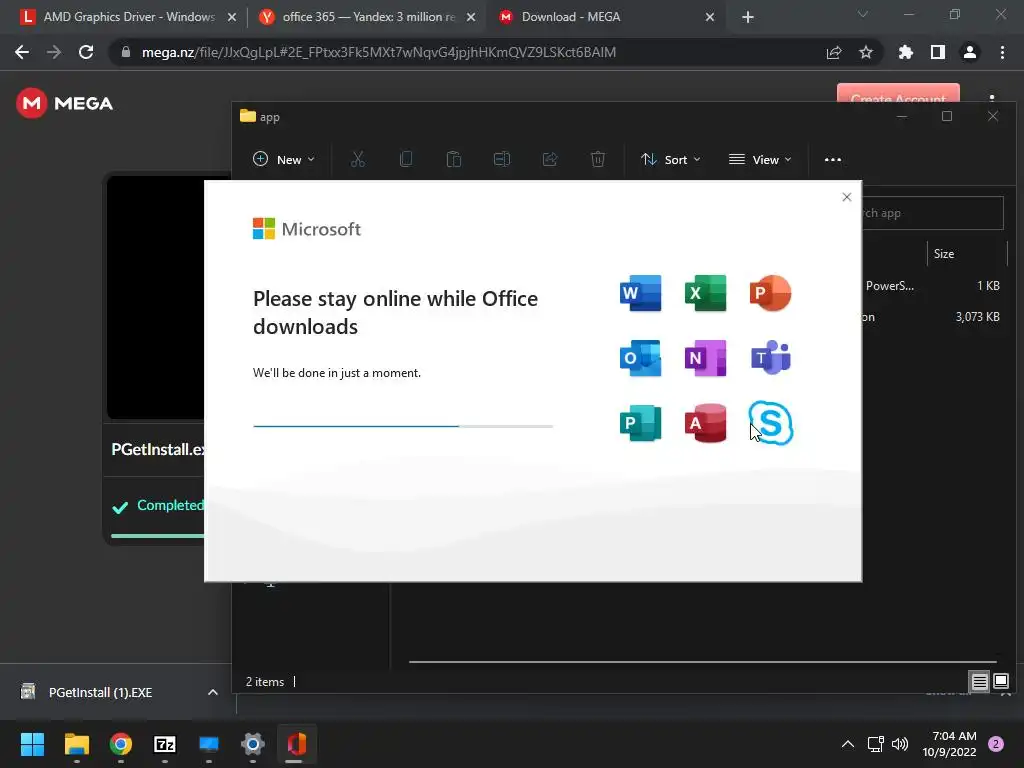The height and width of the screenshot is (768, 1024).
Task: Click the share page icon in address bar
Action: [x=834, y=52]
